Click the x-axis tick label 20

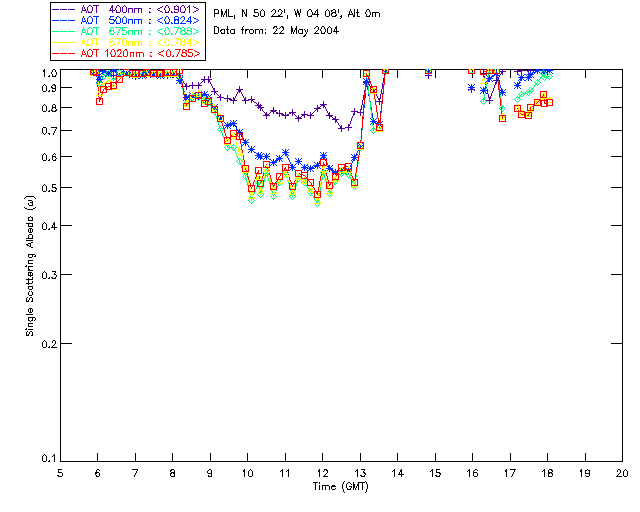622,473
